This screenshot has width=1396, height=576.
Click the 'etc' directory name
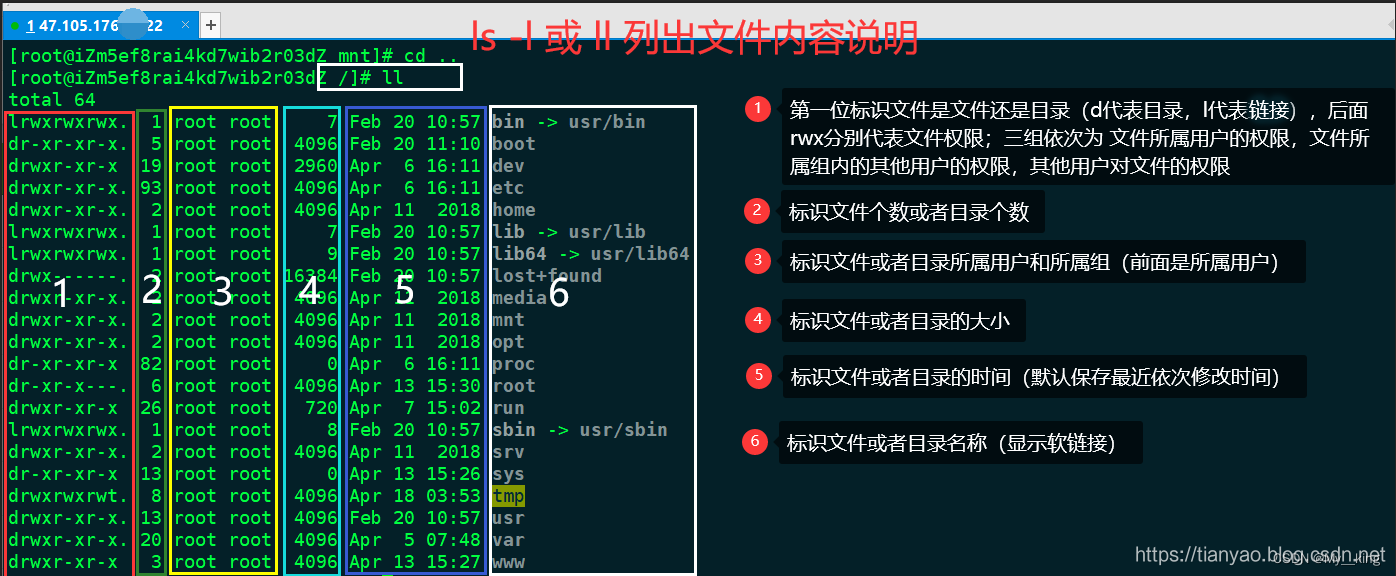click(508, 188)
